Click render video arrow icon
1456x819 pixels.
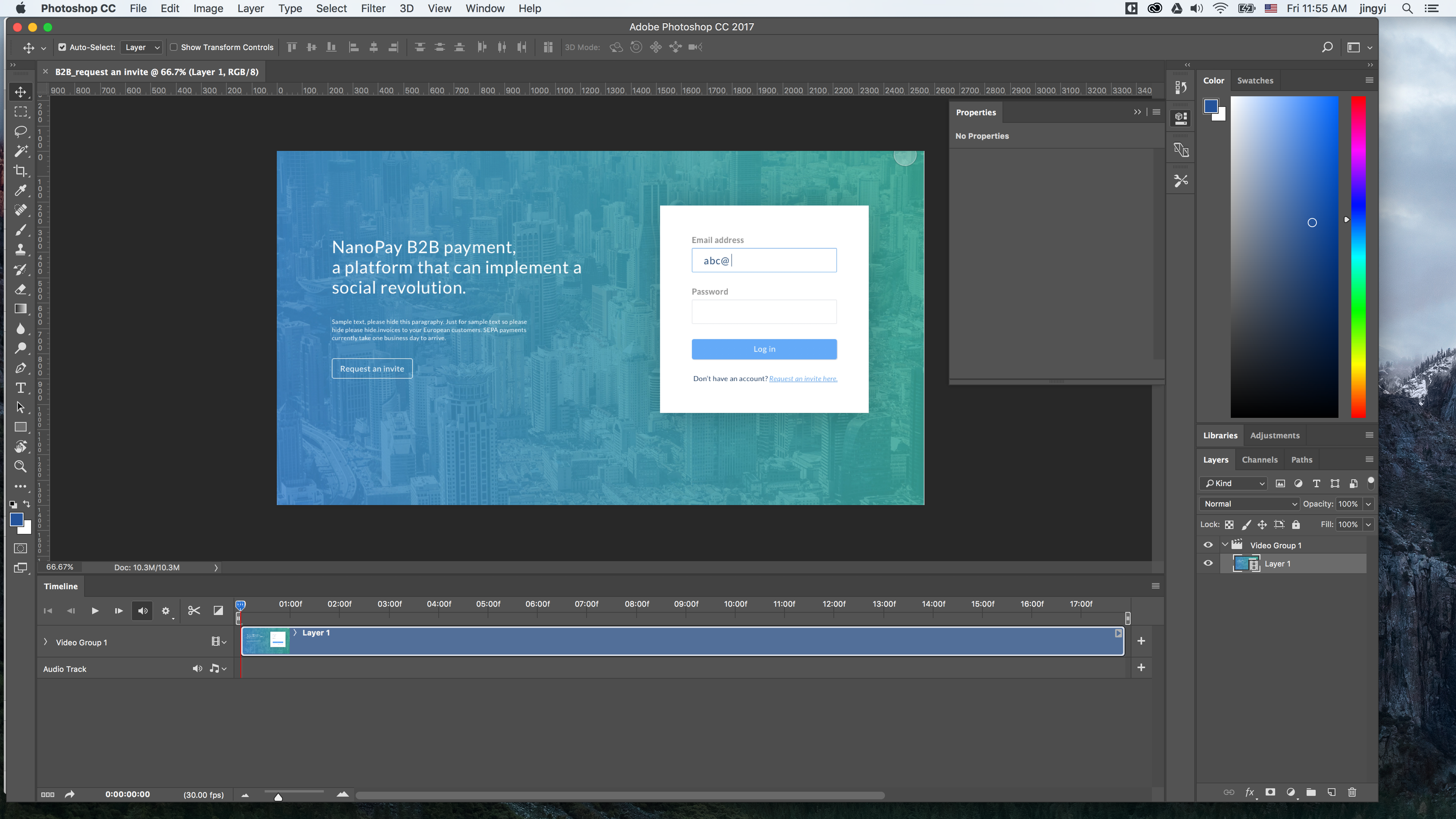click(69, 794)
